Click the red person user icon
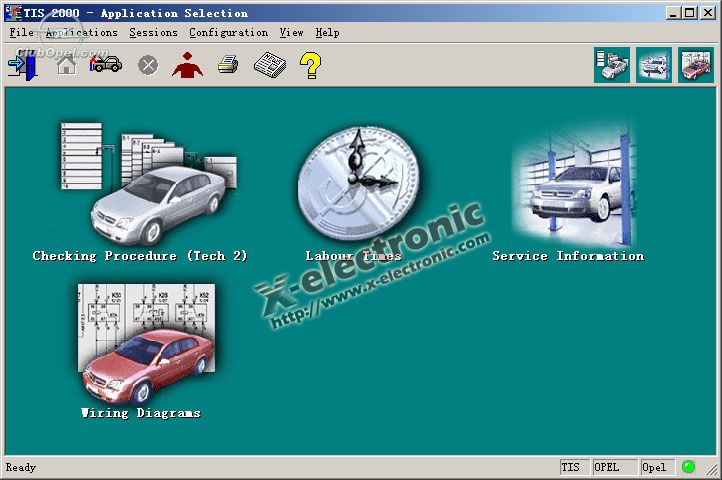Screen dimensions: 722x480 click(187, 65)
